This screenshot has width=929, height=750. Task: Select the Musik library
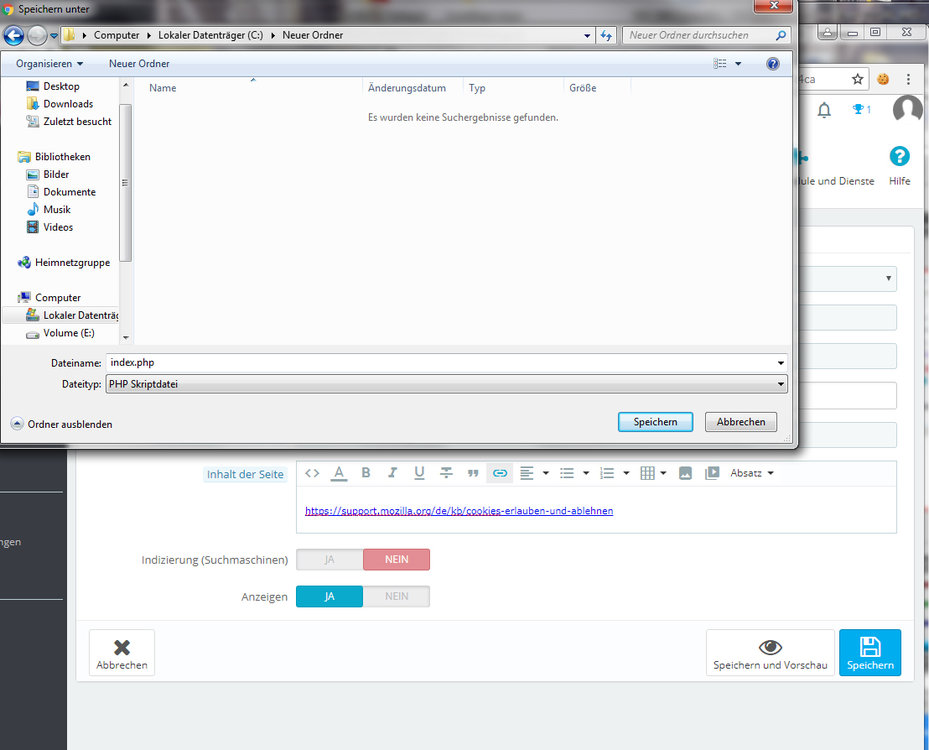[x=57, y=210]
